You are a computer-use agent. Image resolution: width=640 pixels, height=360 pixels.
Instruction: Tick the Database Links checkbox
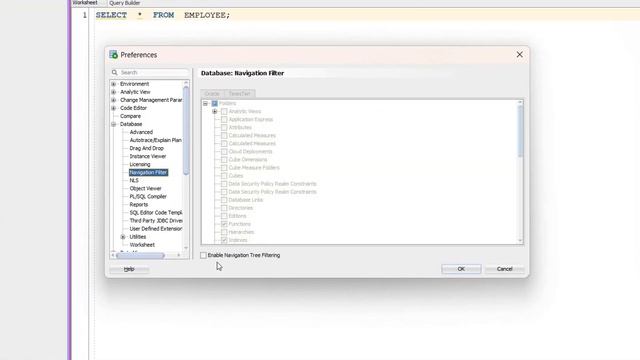[224, 200]
